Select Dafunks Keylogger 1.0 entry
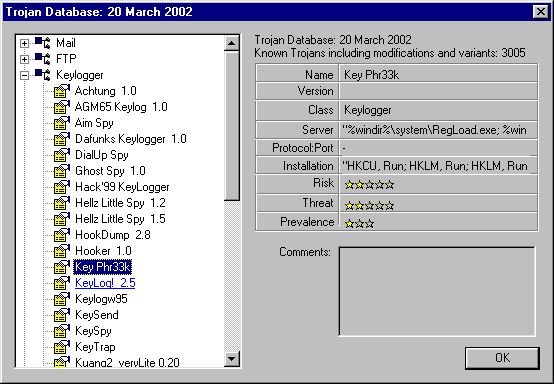Viewport: 554px width, 384px height. (x=131, y=139)
